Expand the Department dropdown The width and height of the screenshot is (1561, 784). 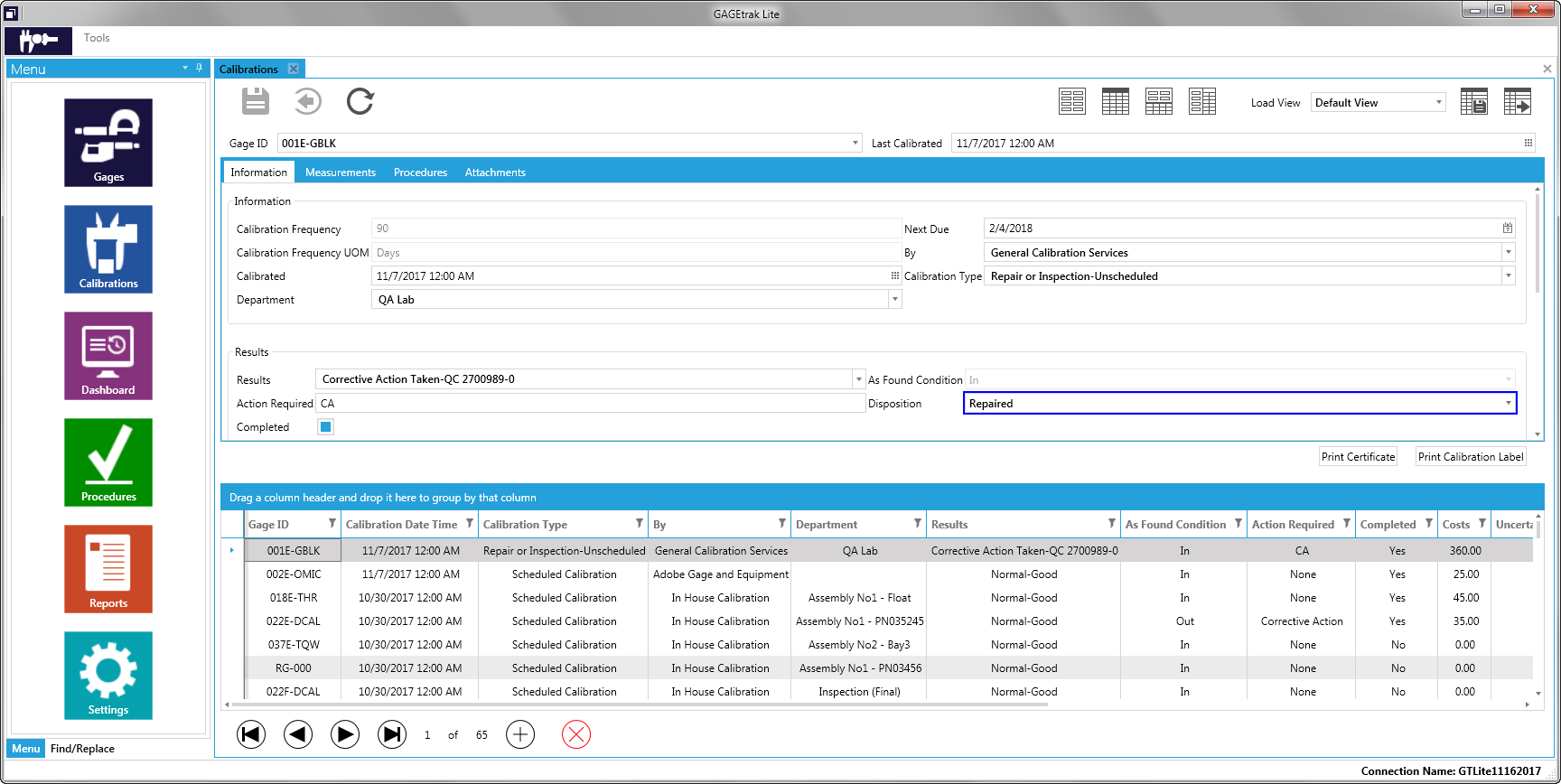895,299
